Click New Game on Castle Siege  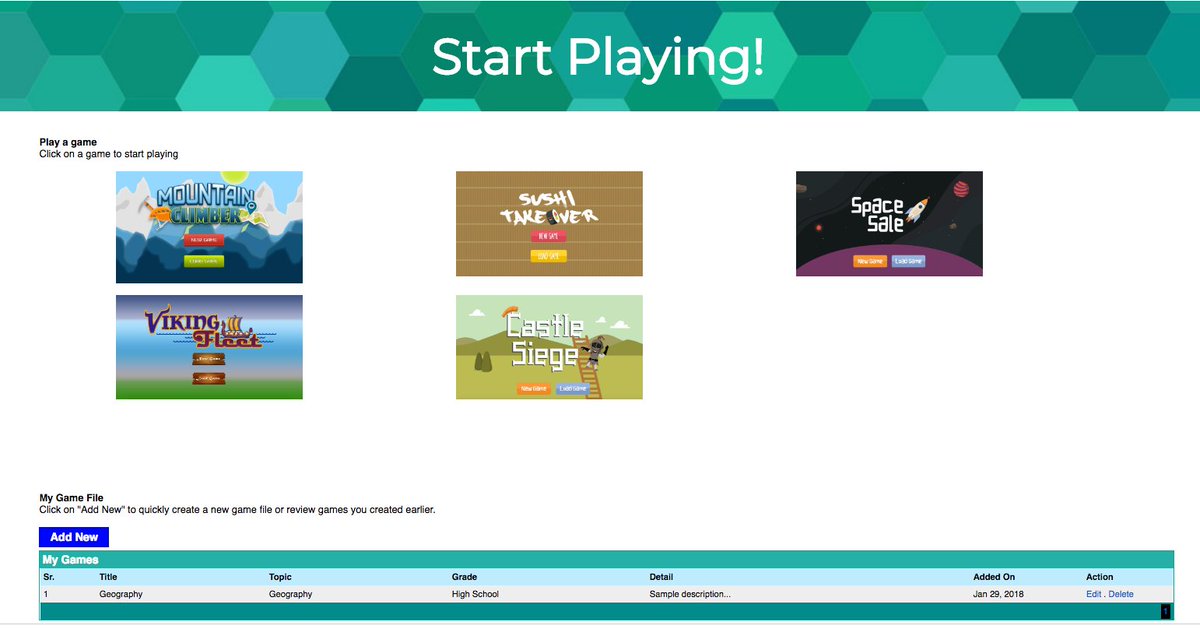[536, 390]
